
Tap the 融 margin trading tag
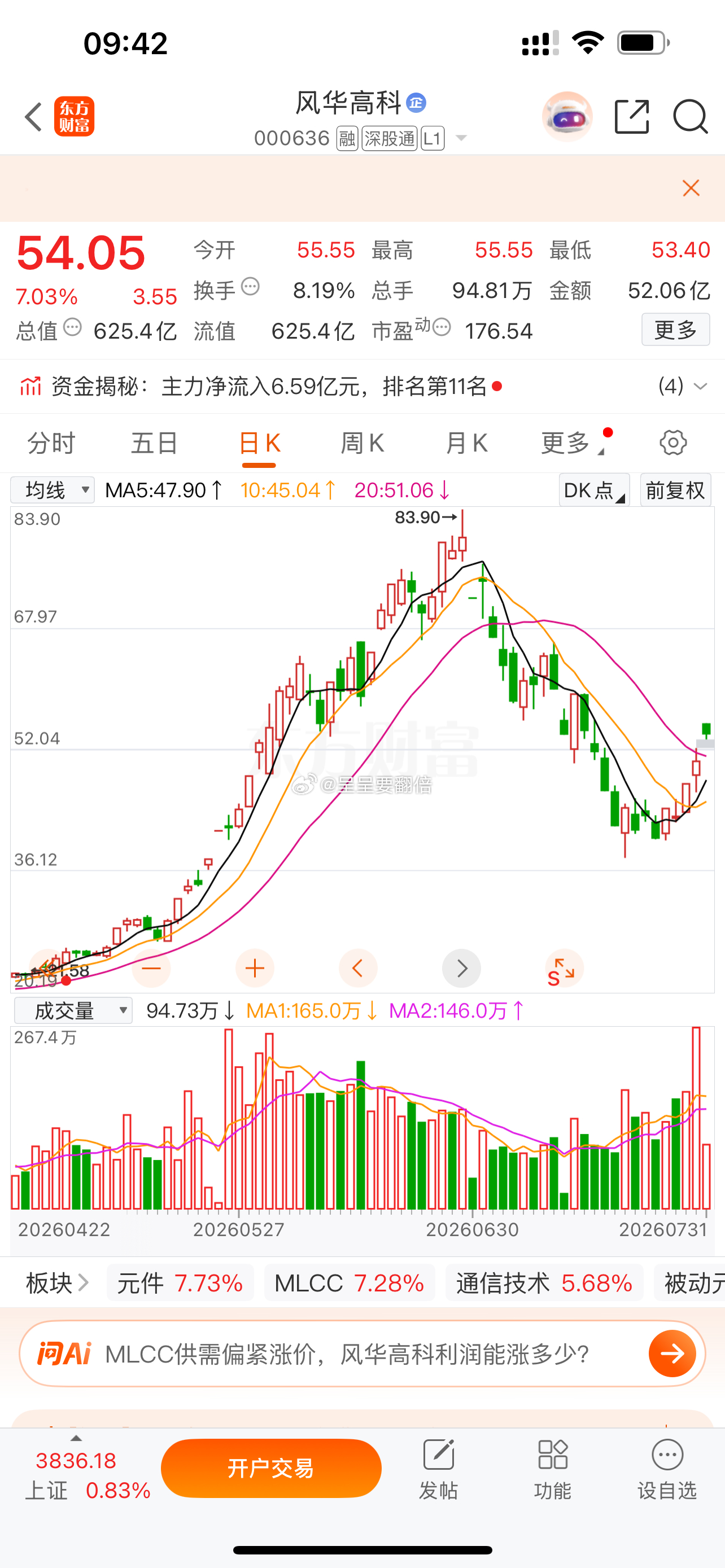[347, 139]
